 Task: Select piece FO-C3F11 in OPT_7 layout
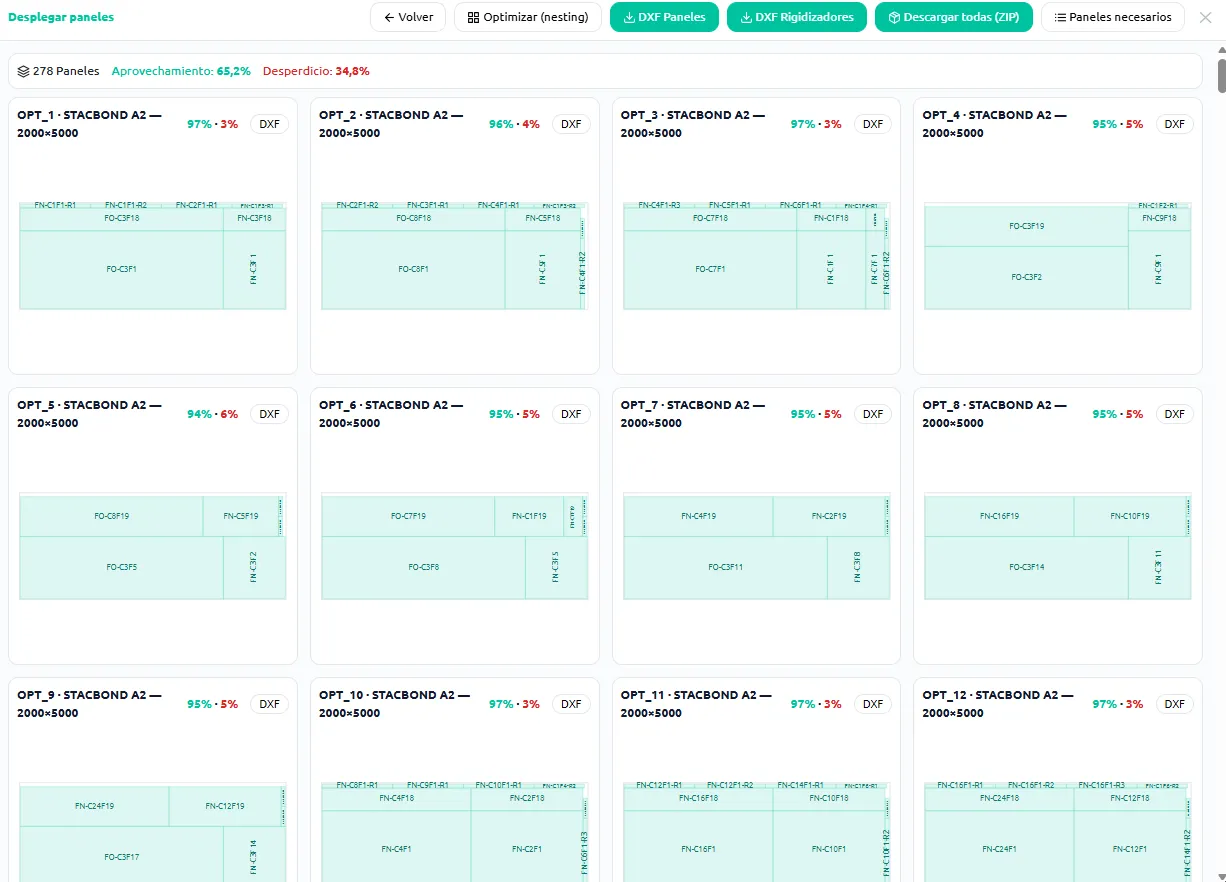pyautogui.click(x=725, y=567)
